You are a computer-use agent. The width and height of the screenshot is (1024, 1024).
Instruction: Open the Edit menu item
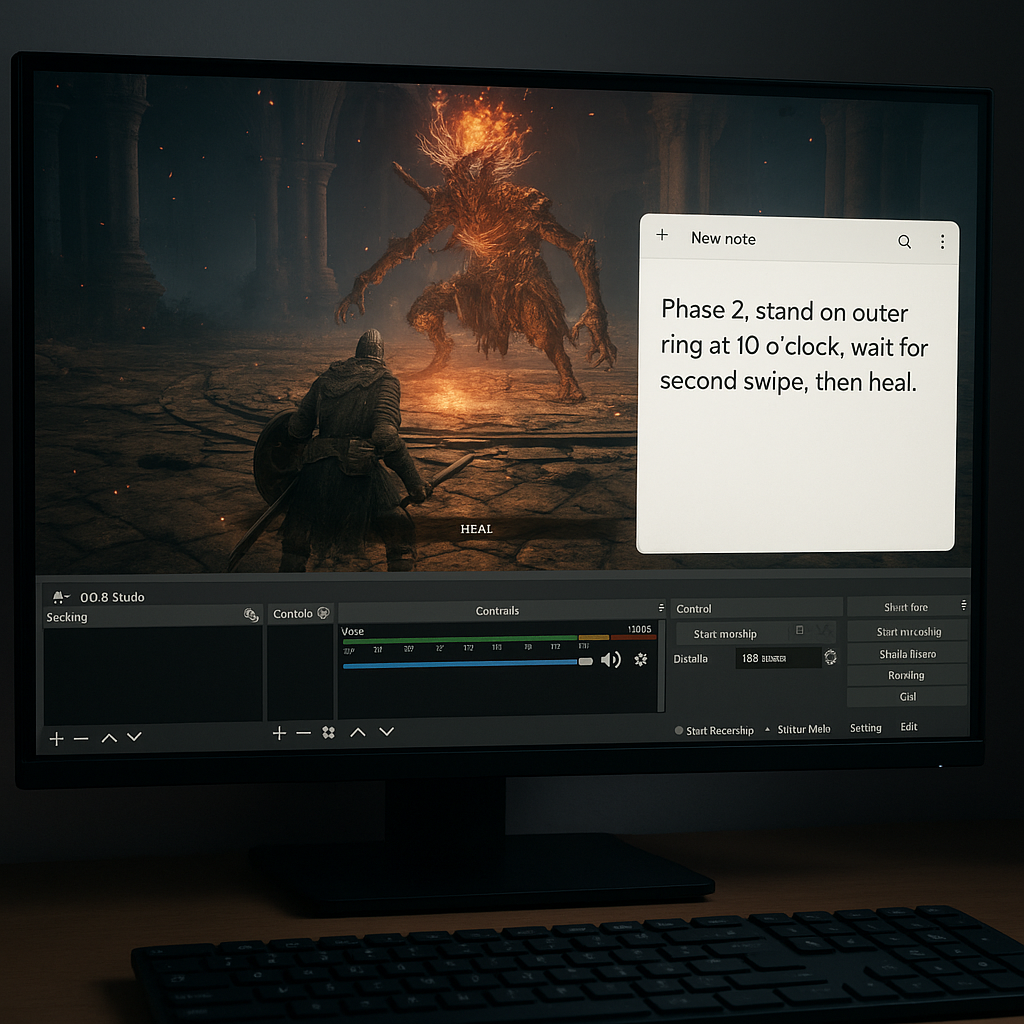point(908,727)
